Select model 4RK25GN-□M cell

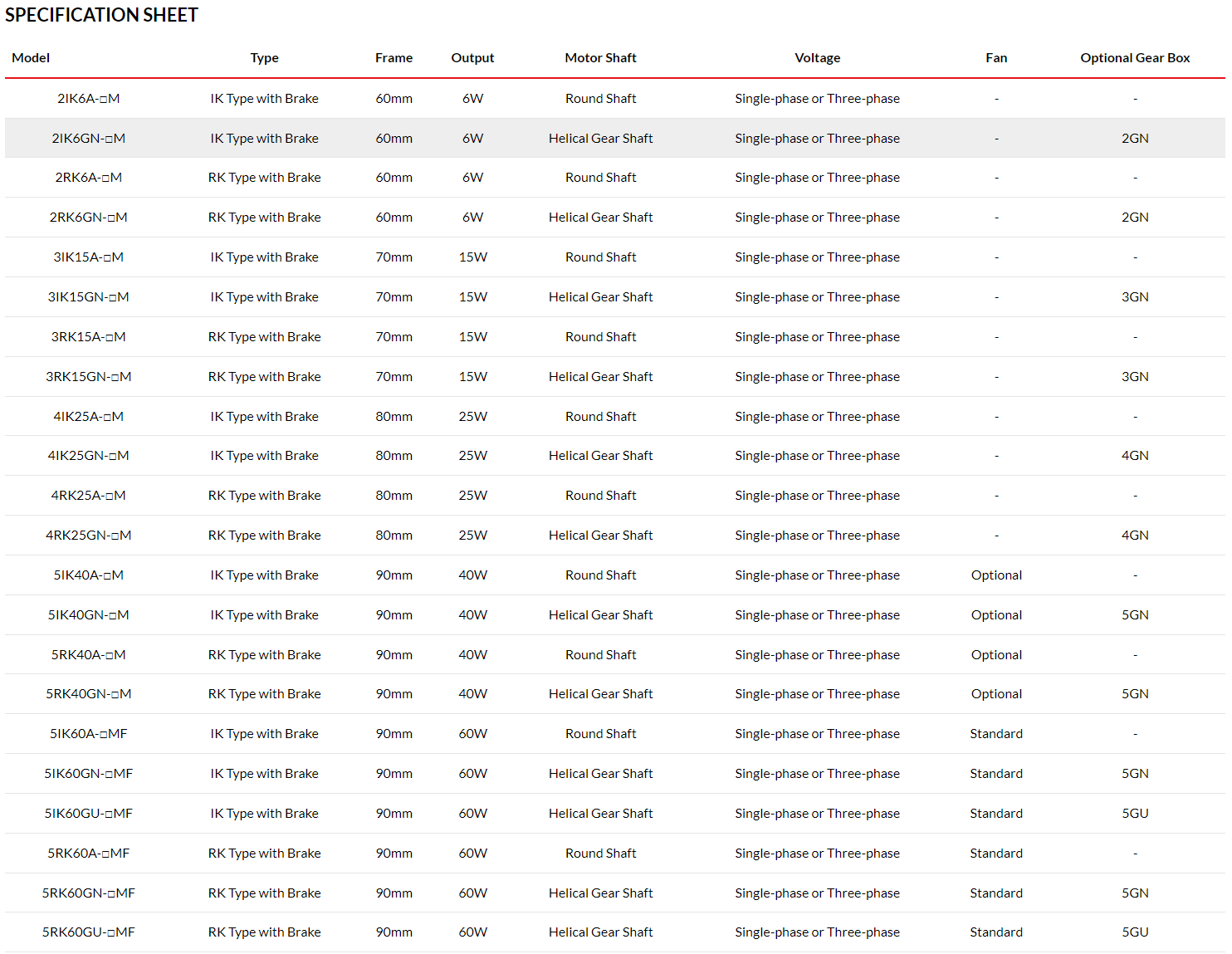coord(89,536)
